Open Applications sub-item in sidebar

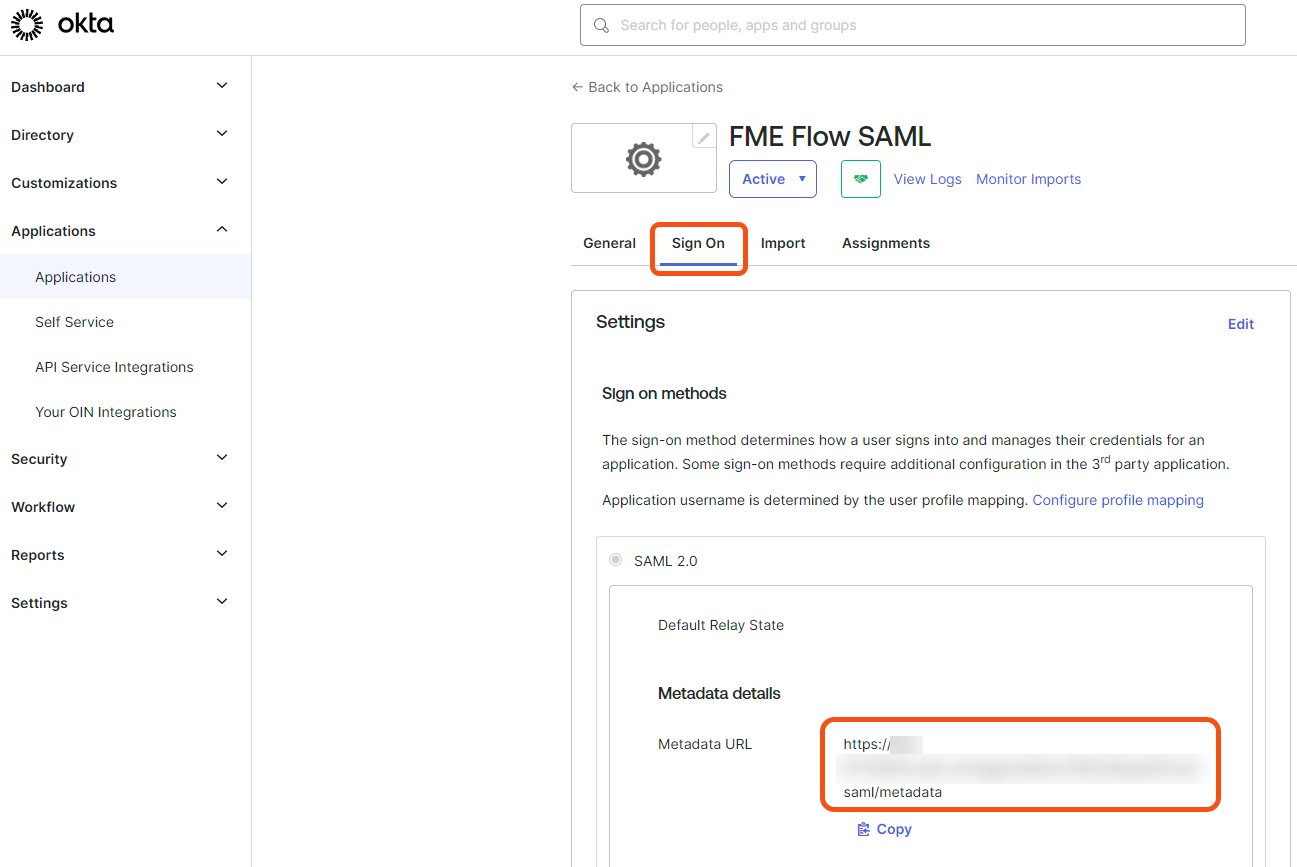coord(125,277)
